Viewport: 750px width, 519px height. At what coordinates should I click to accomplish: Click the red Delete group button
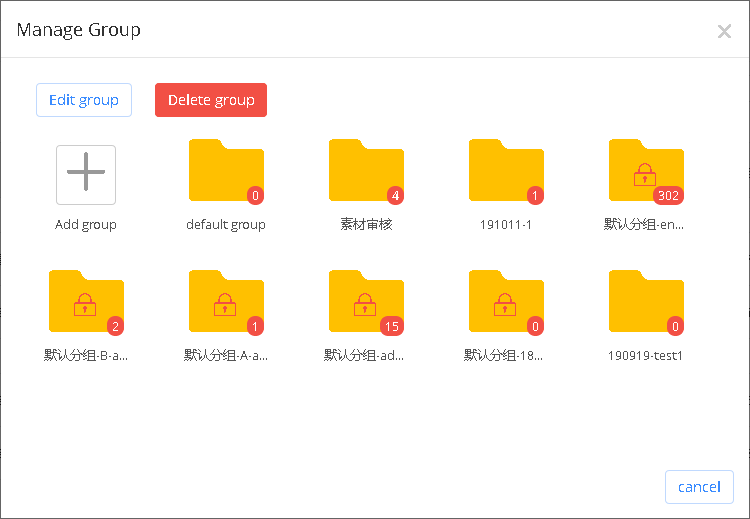click(x=211, y=100)
